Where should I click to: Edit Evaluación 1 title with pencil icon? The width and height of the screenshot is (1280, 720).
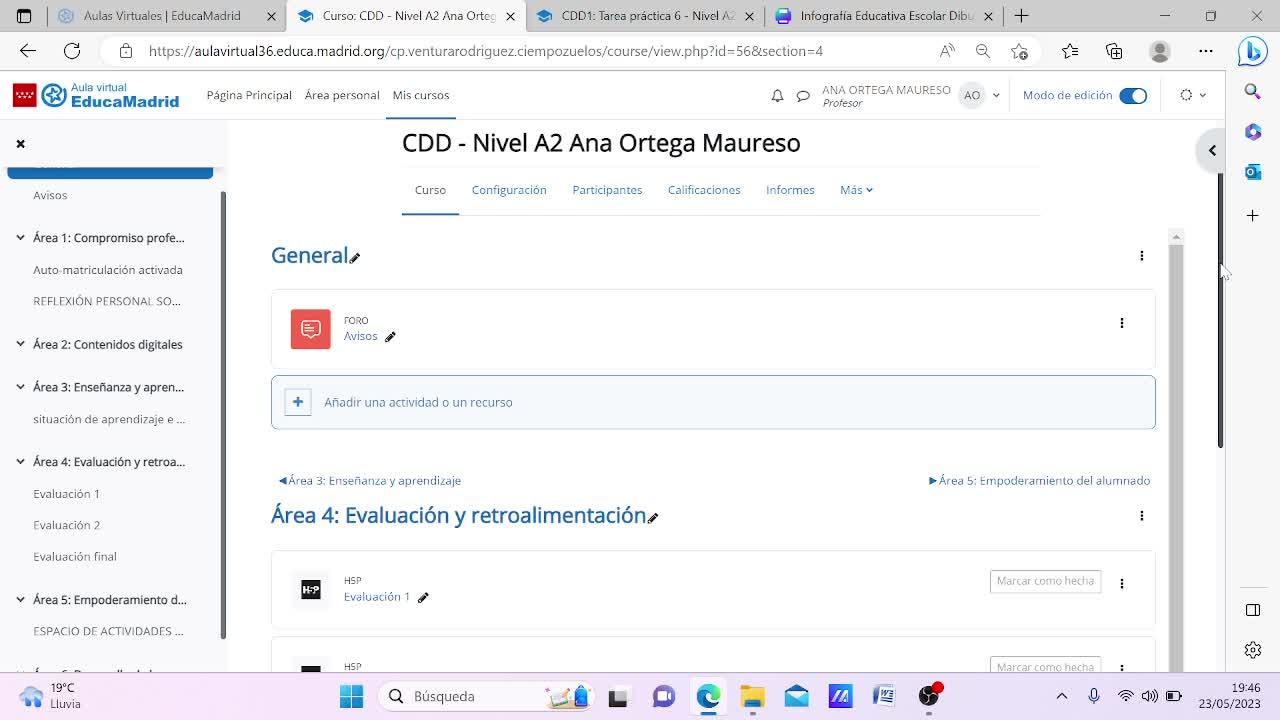point(423,598)
